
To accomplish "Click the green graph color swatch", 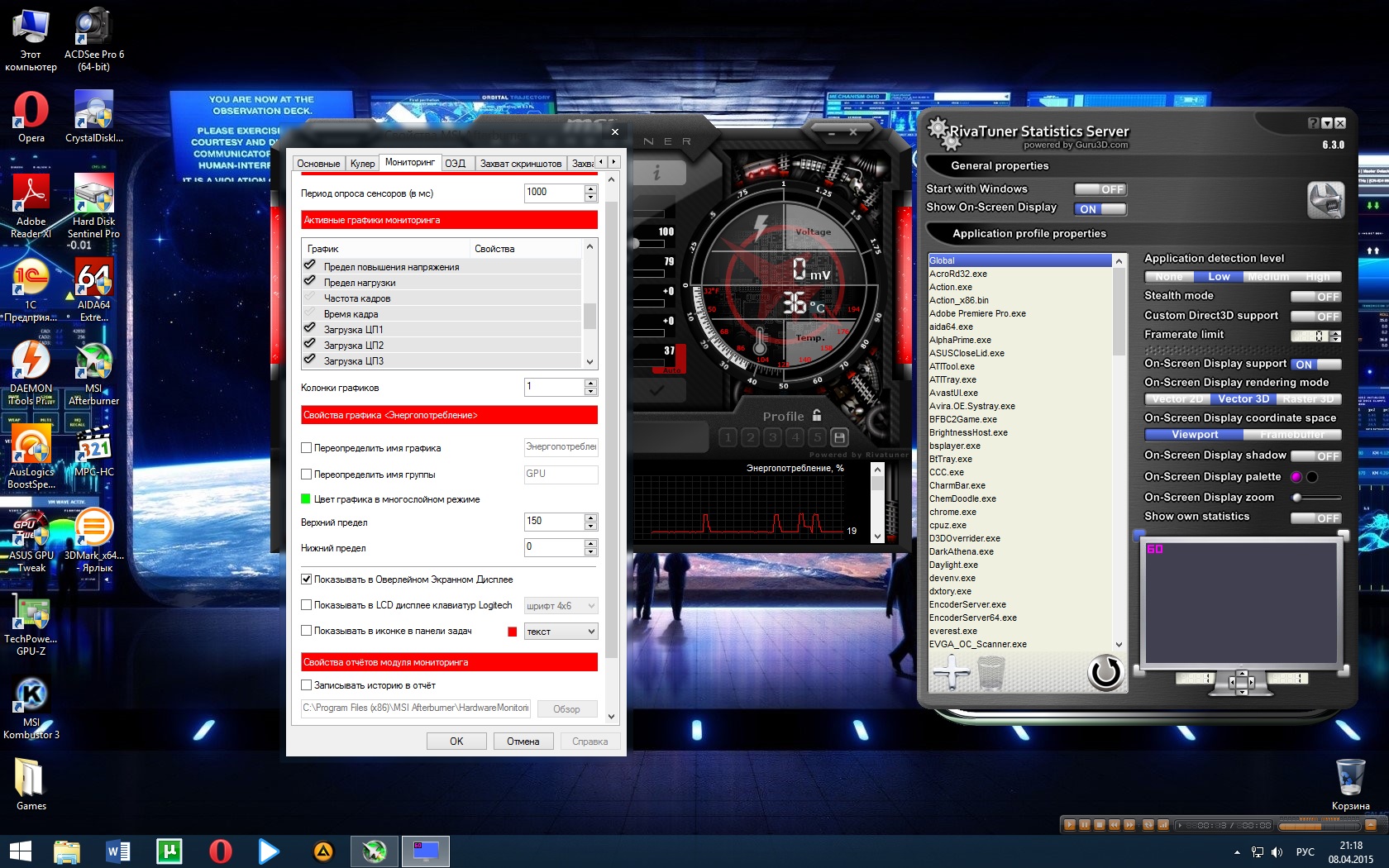I will coord(306,499).
